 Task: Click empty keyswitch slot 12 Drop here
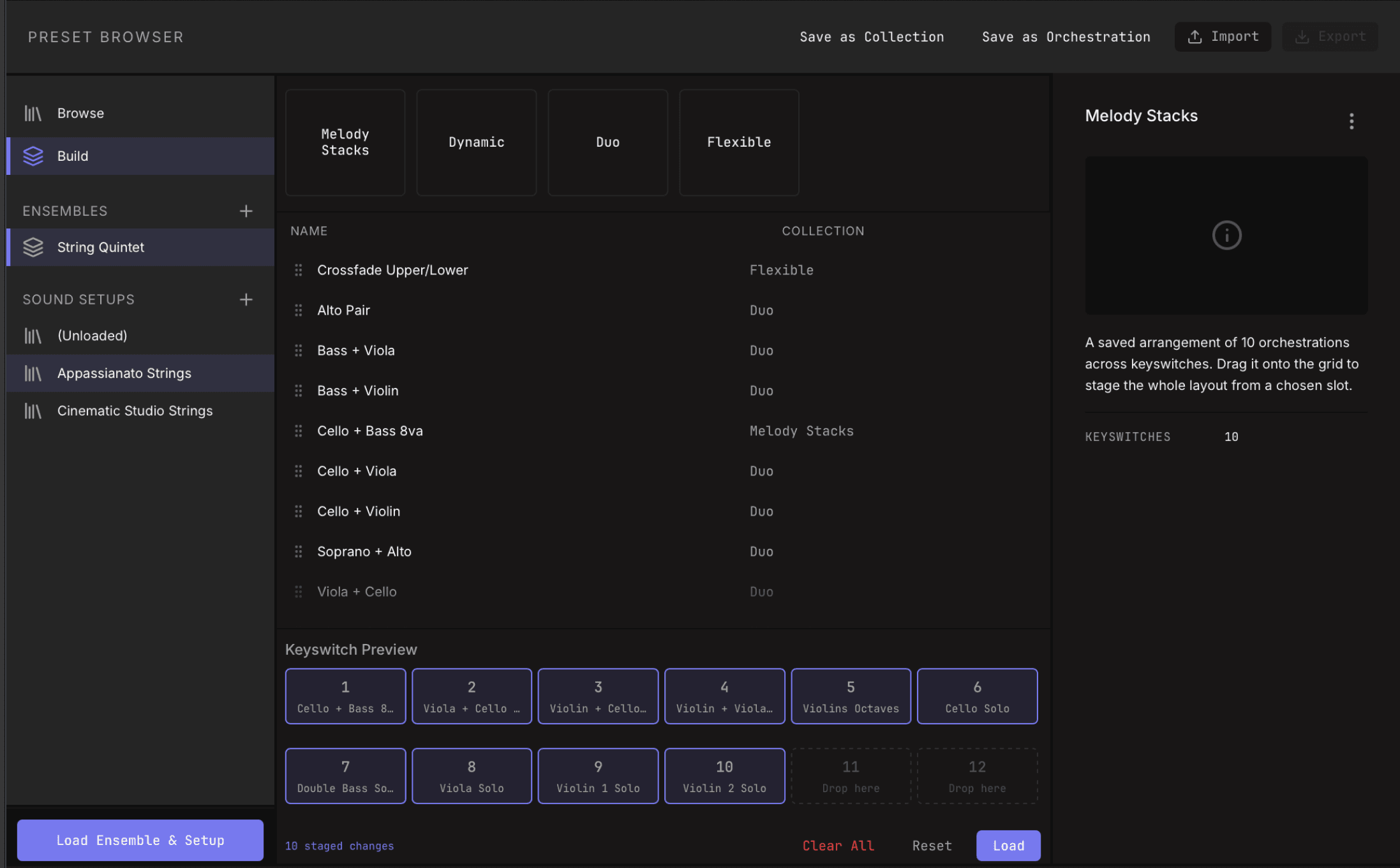pyautogui.click(x=977, y=776)
